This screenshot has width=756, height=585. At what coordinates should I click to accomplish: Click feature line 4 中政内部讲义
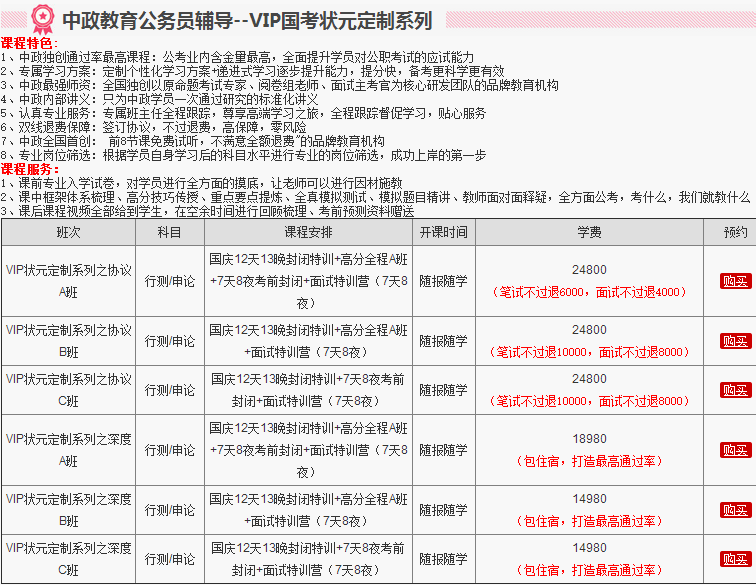[x=160, y=100]
